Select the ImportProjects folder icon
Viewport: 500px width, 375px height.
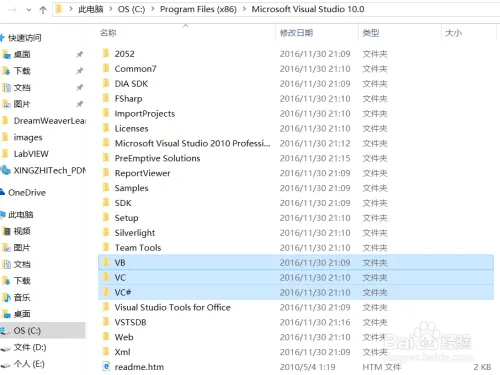tap(106, 113)
